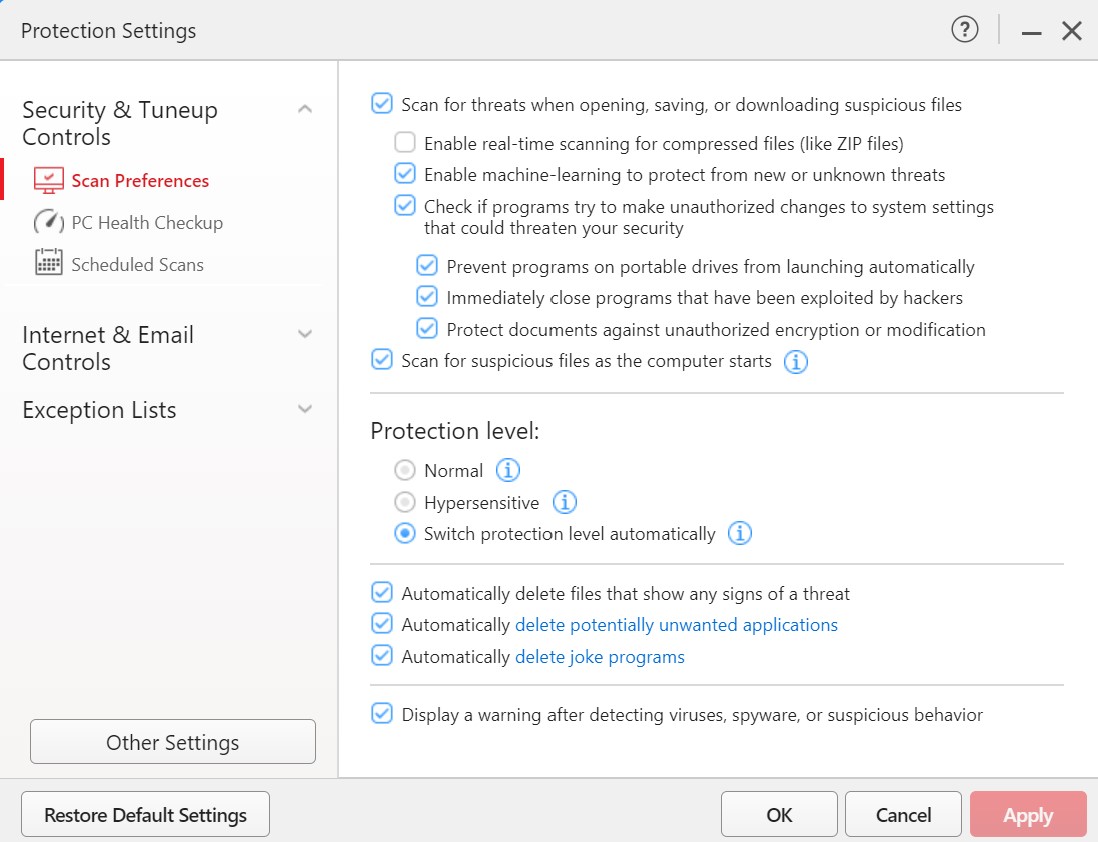Expand the Exception Lists section
The height and width of the screenshot is (842, 1098).
pyautogui.click(x=305, y=409)
